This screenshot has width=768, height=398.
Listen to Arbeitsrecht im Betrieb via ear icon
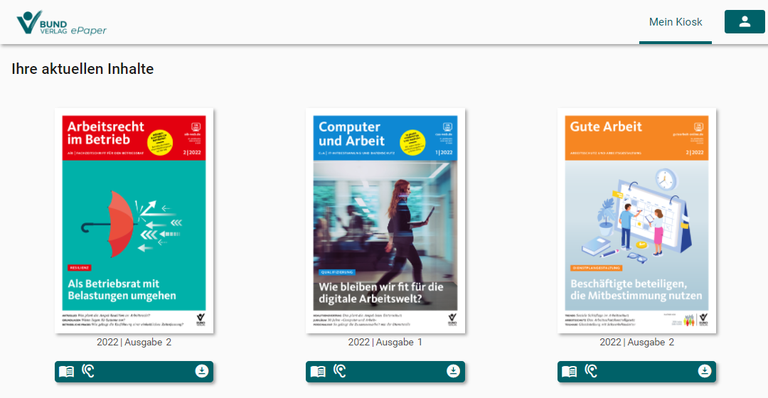88,371
